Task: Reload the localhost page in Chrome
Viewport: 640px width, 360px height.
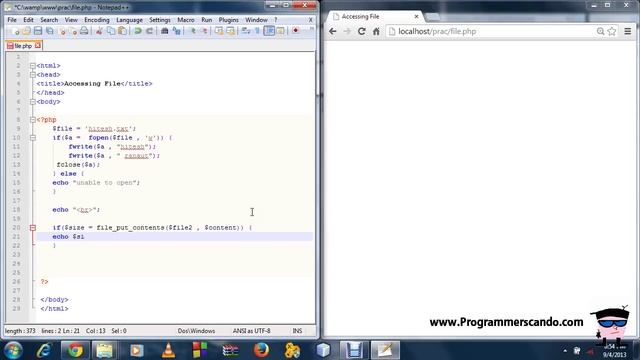Action: 361,31
